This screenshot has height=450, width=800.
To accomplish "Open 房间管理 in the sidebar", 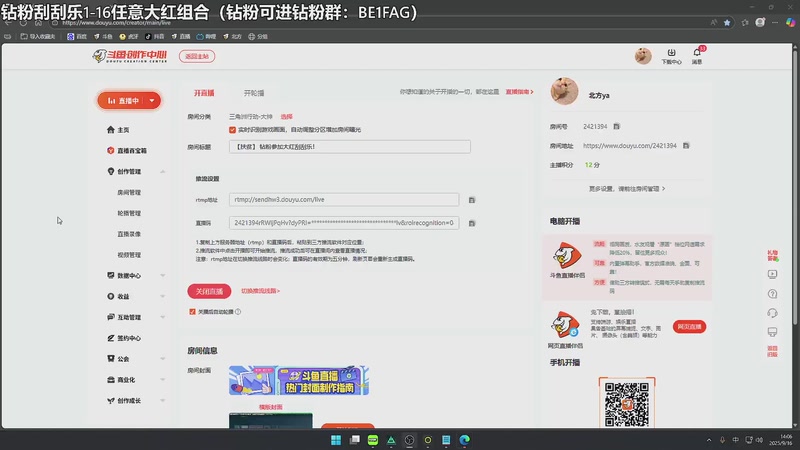I will (x=129, y=192).
